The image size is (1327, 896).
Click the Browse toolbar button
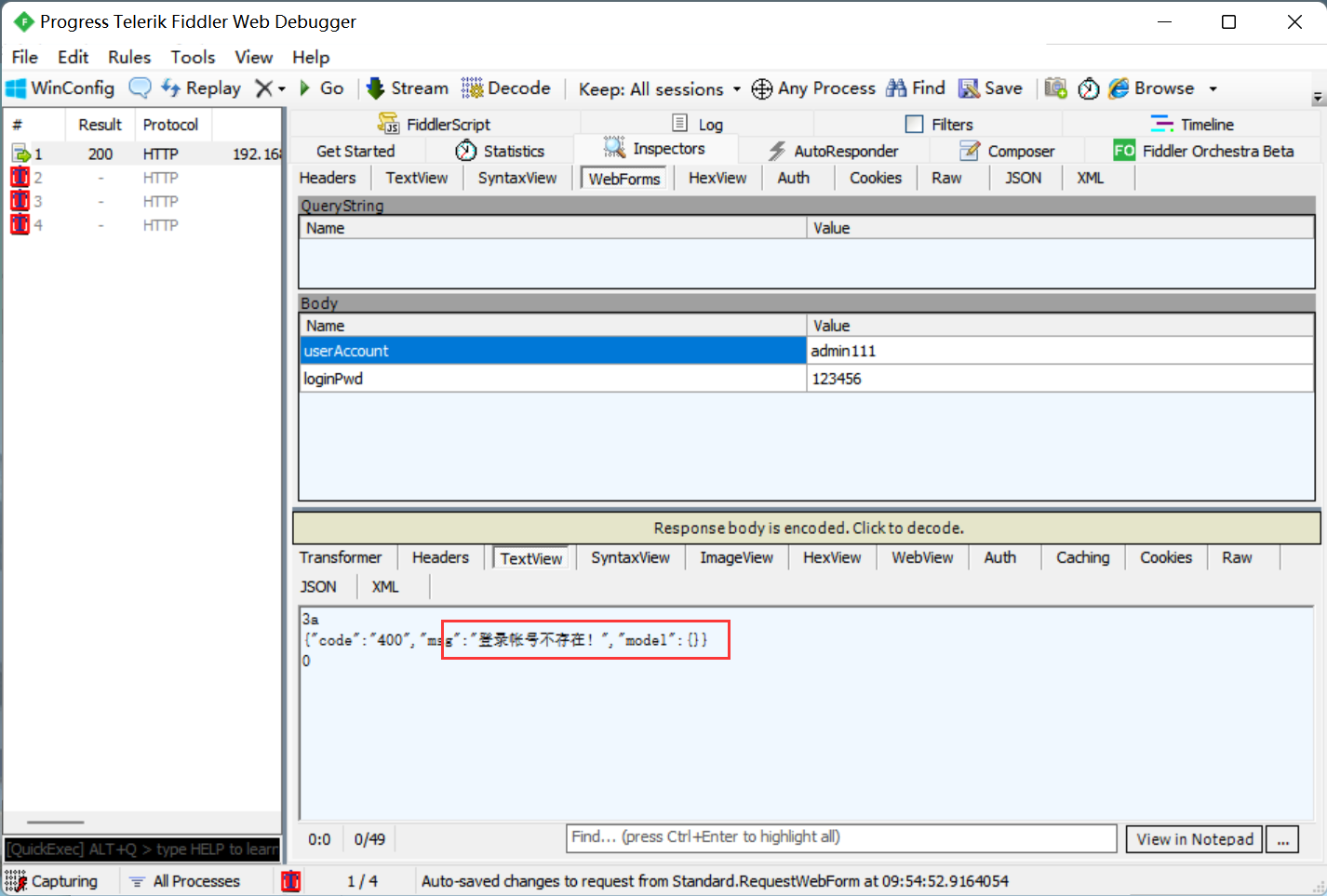pos(1152,88)
